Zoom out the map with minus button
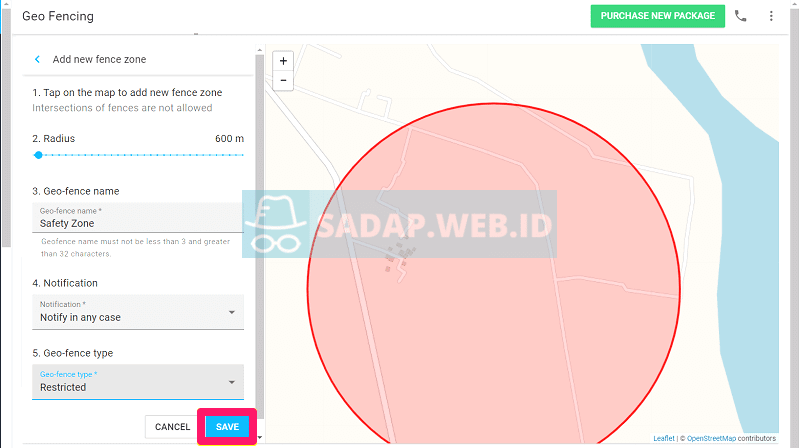 coord(283,81)
